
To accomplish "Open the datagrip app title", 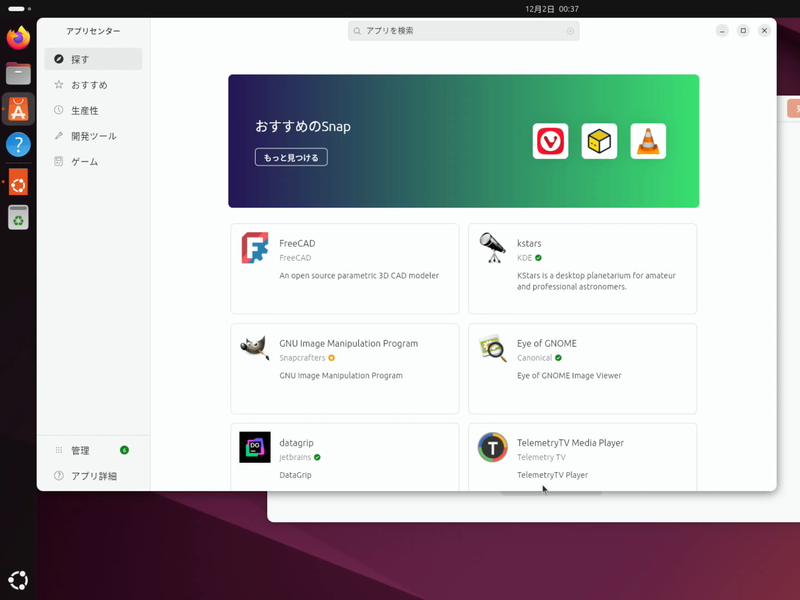I will 296,443.
